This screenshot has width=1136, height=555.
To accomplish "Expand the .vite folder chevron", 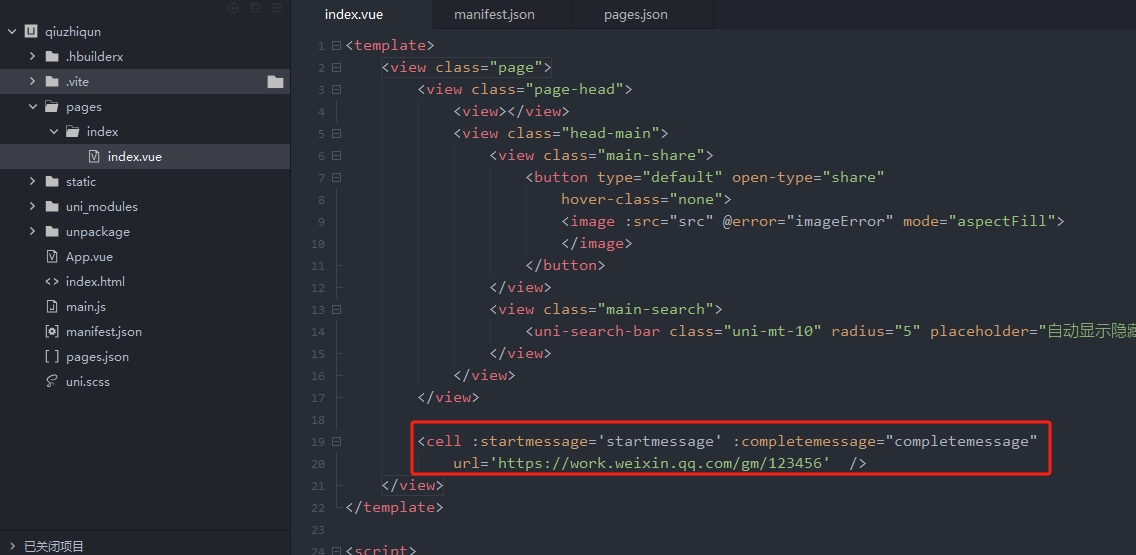I will pos(32,81).
